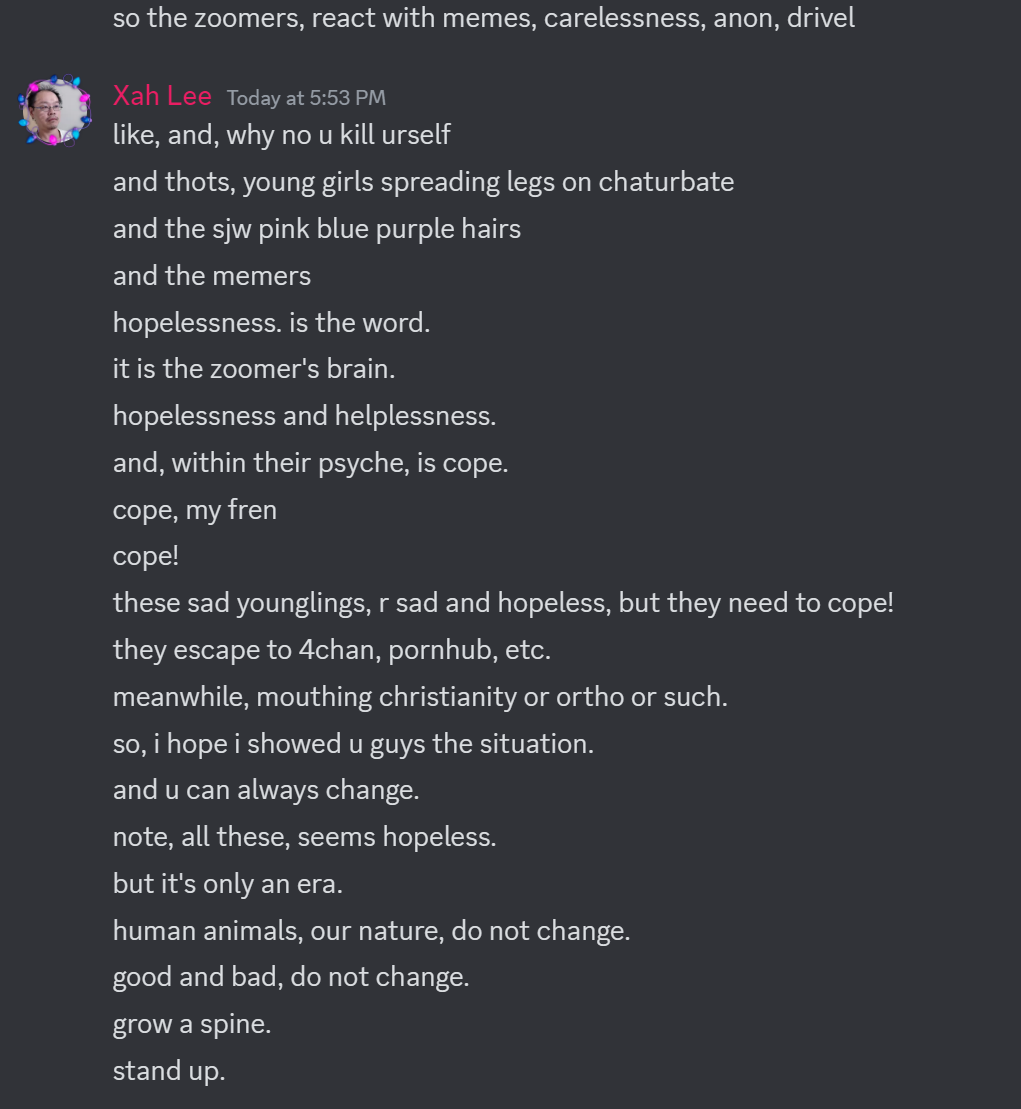This screenshot has width=1021, height=1109.
Task: Click the "but it's only an era." message
Action: 228,884
